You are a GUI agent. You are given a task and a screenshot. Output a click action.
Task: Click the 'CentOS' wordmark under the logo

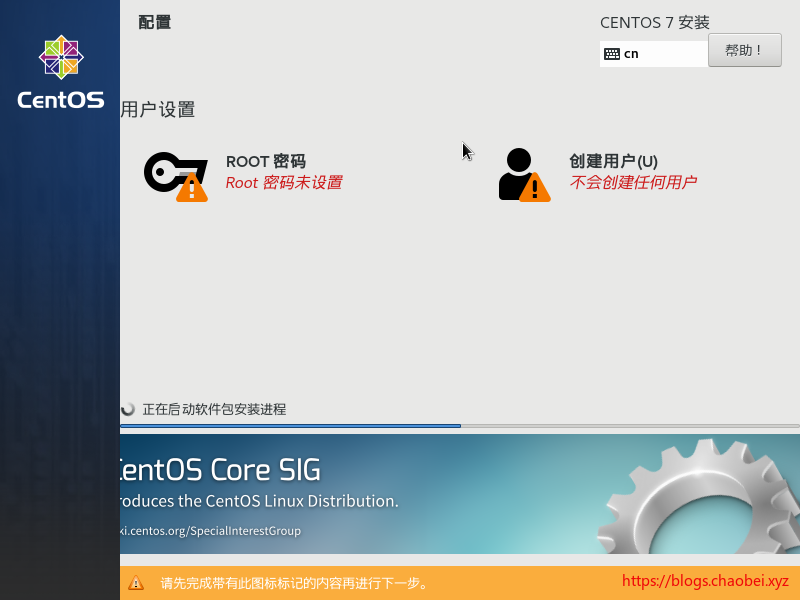tap(61, 99)
